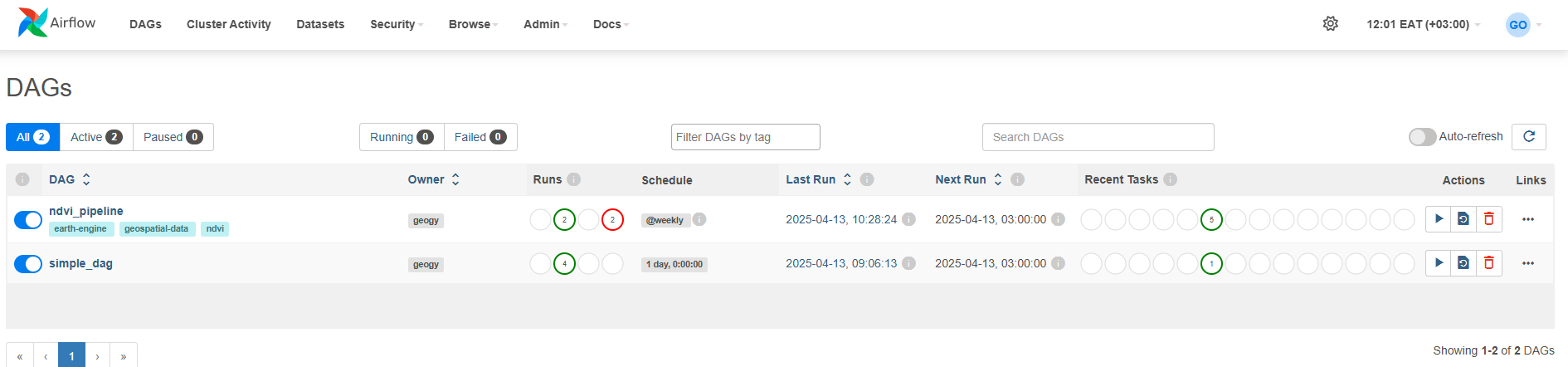This screenshot has height=367, width=1568.
Task: Trigger the ndvi_pipeline DAG with play icon
Action: click(1439, 219)
